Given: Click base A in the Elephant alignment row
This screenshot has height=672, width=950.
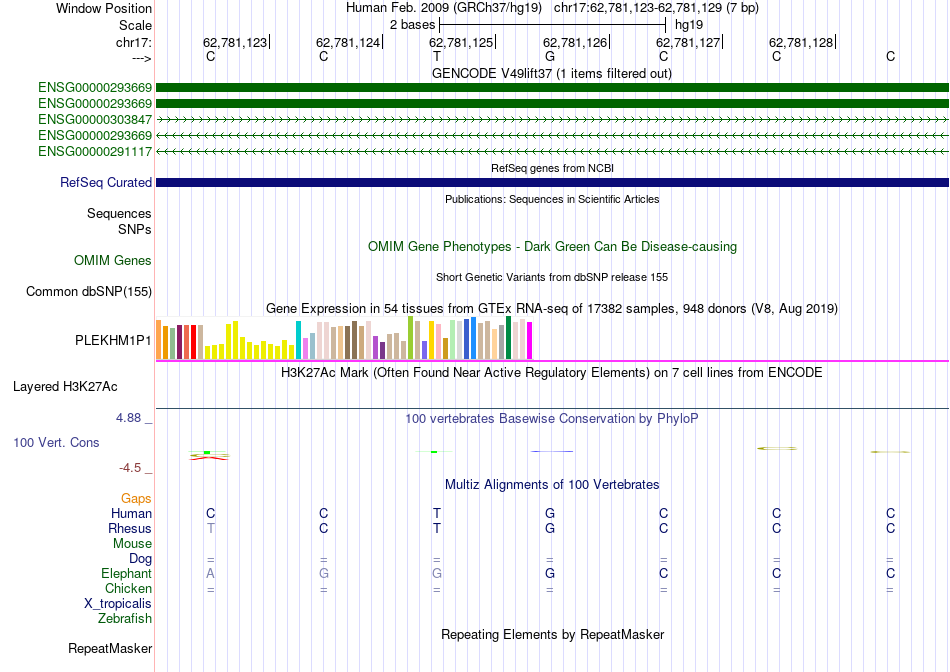Looking at the screenshot, I should 210,573.
